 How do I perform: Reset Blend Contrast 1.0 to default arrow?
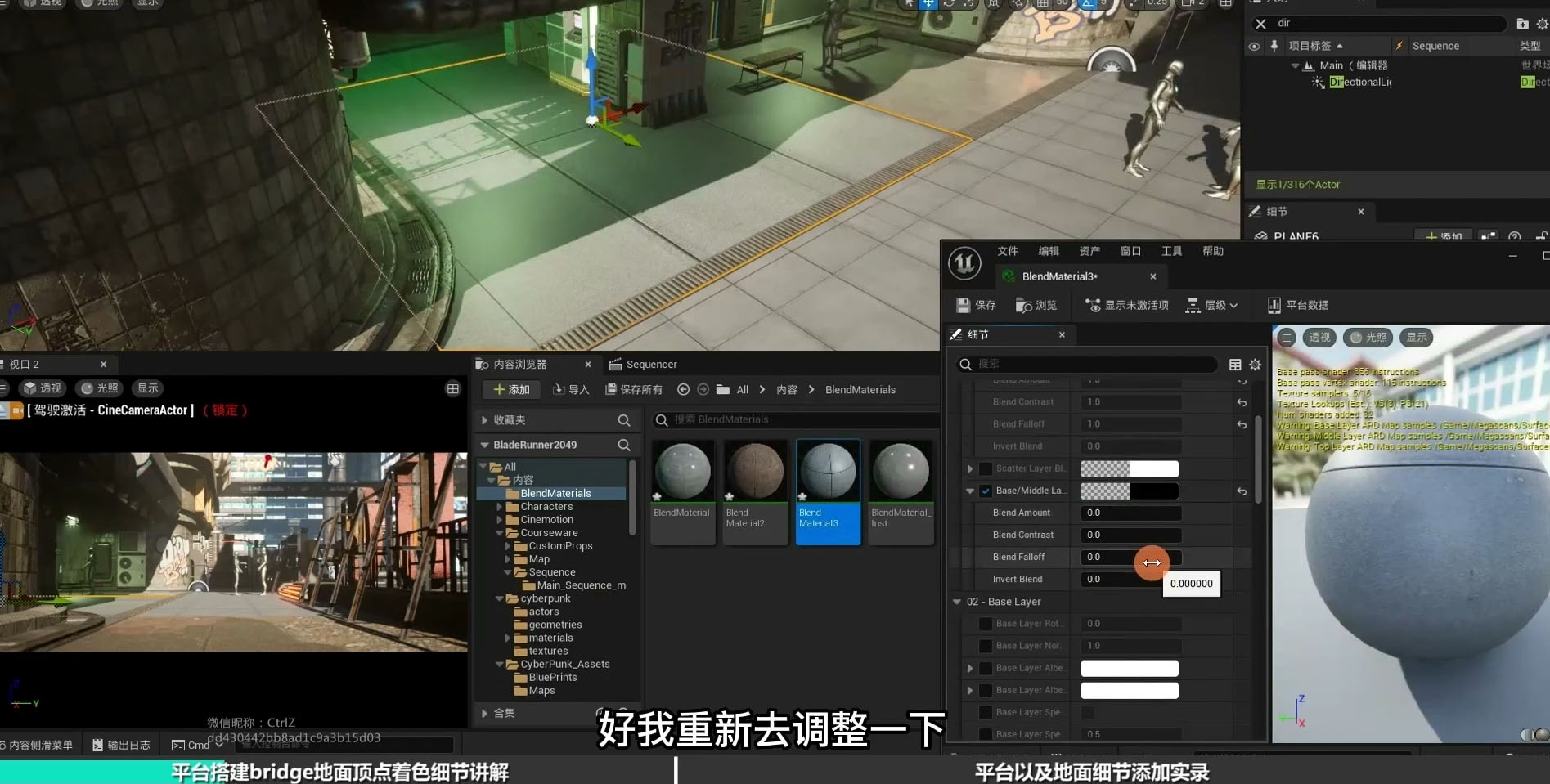[1242, 402]
